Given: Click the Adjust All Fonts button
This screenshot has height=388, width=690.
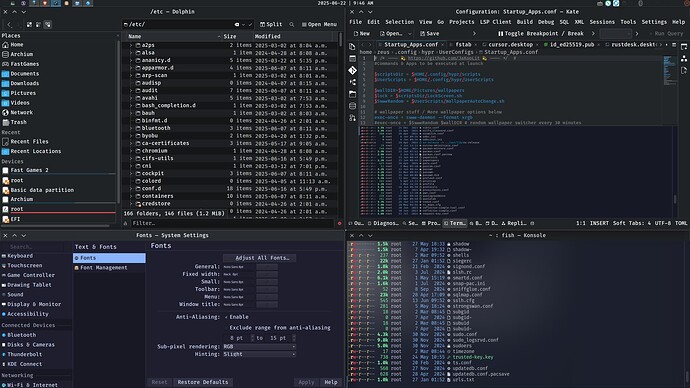Looking at the screenshot, I should tap(259, 258).
